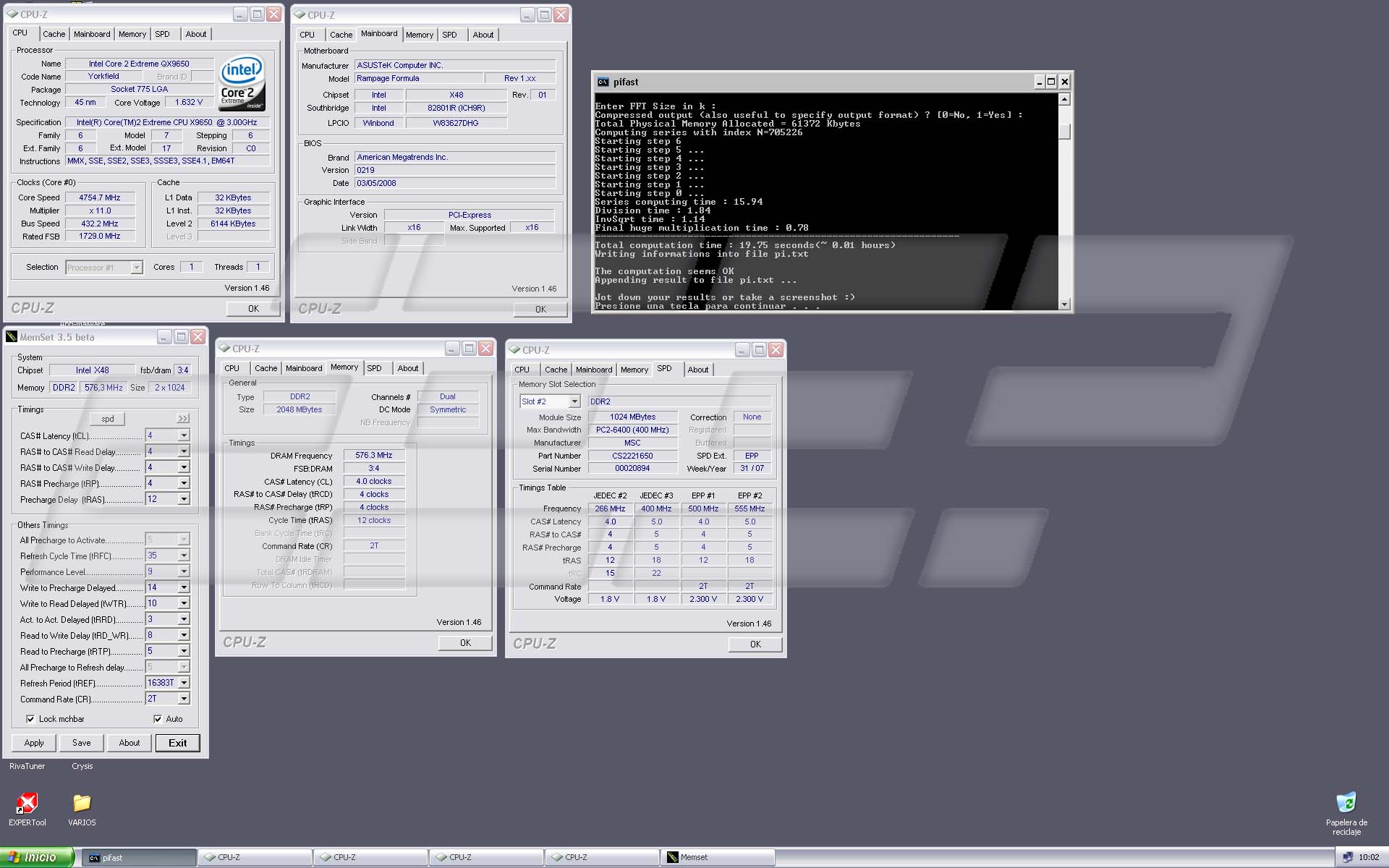
Task: Click the Windows flag on Inicio button
Action: tap(13, 857)
